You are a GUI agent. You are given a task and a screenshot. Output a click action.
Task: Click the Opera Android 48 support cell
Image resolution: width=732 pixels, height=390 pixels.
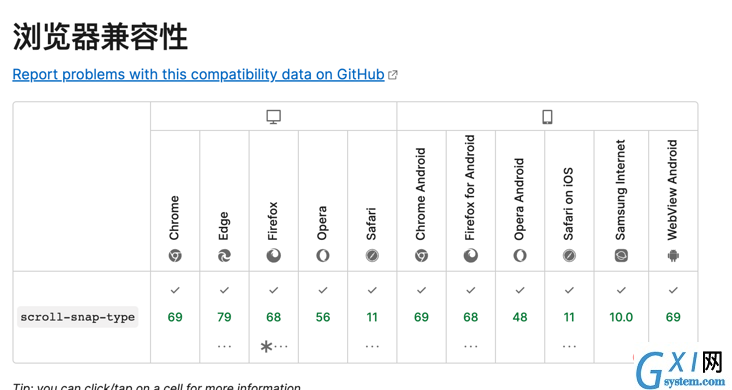(x=520, y=317)
